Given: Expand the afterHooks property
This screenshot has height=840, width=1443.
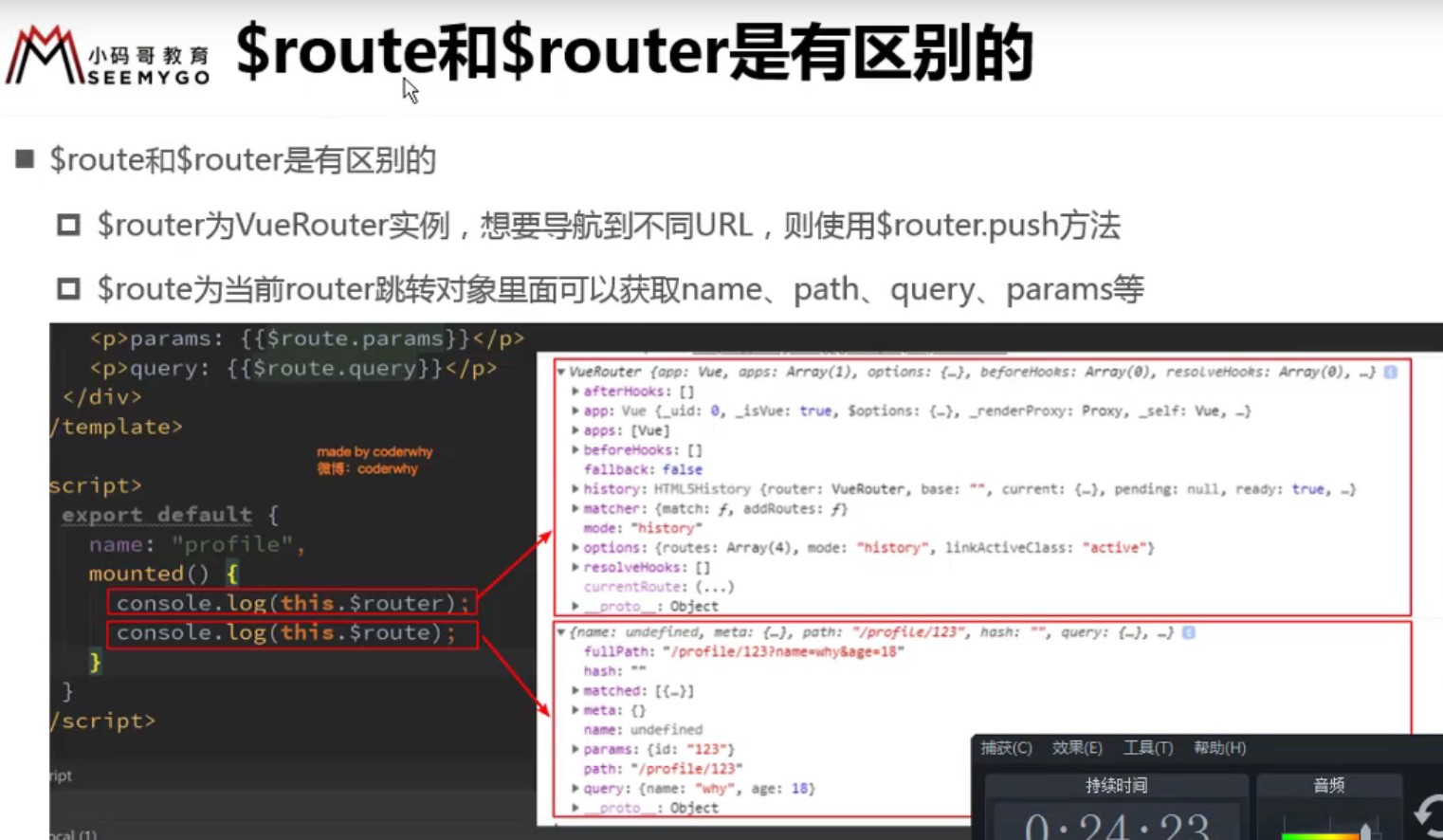Looking at the screenshot, I should [x=575, y=391].
